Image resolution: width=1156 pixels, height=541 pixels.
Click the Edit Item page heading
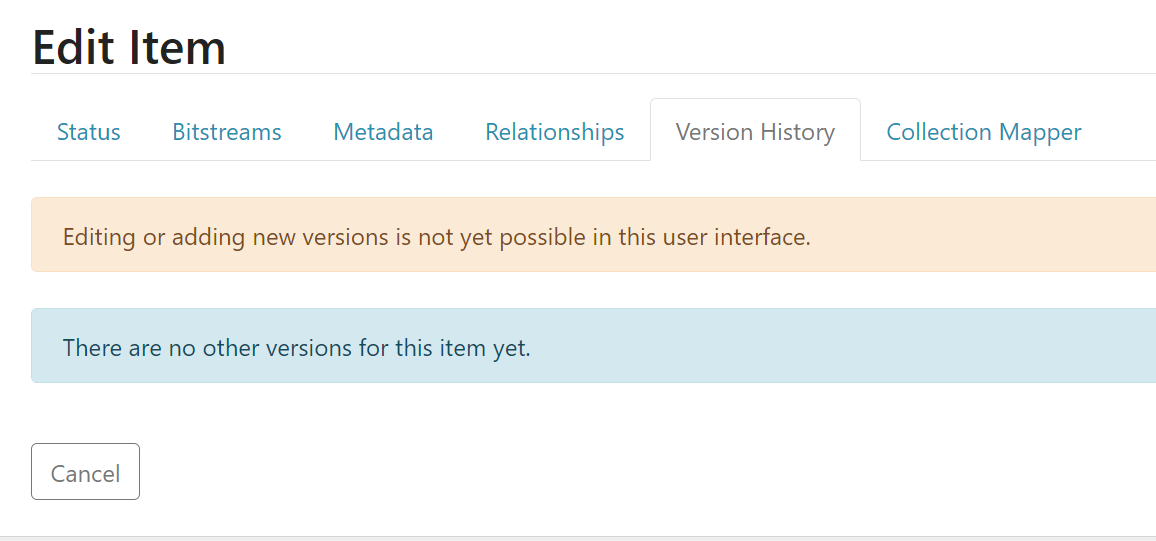pyautogui.click(x=129, y=46)
